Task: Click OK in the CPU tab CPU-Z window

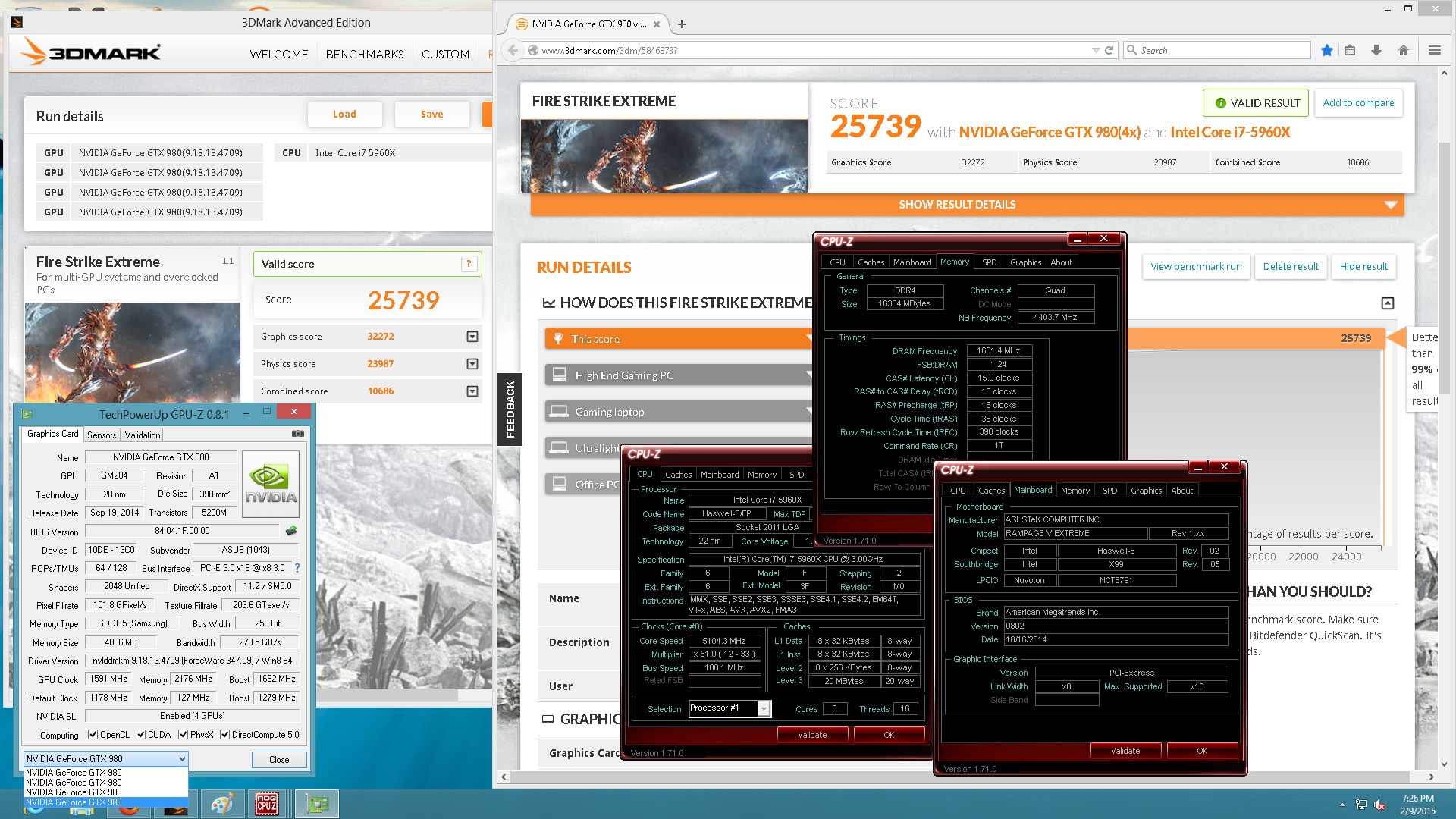Action: [x=889, y=735]
